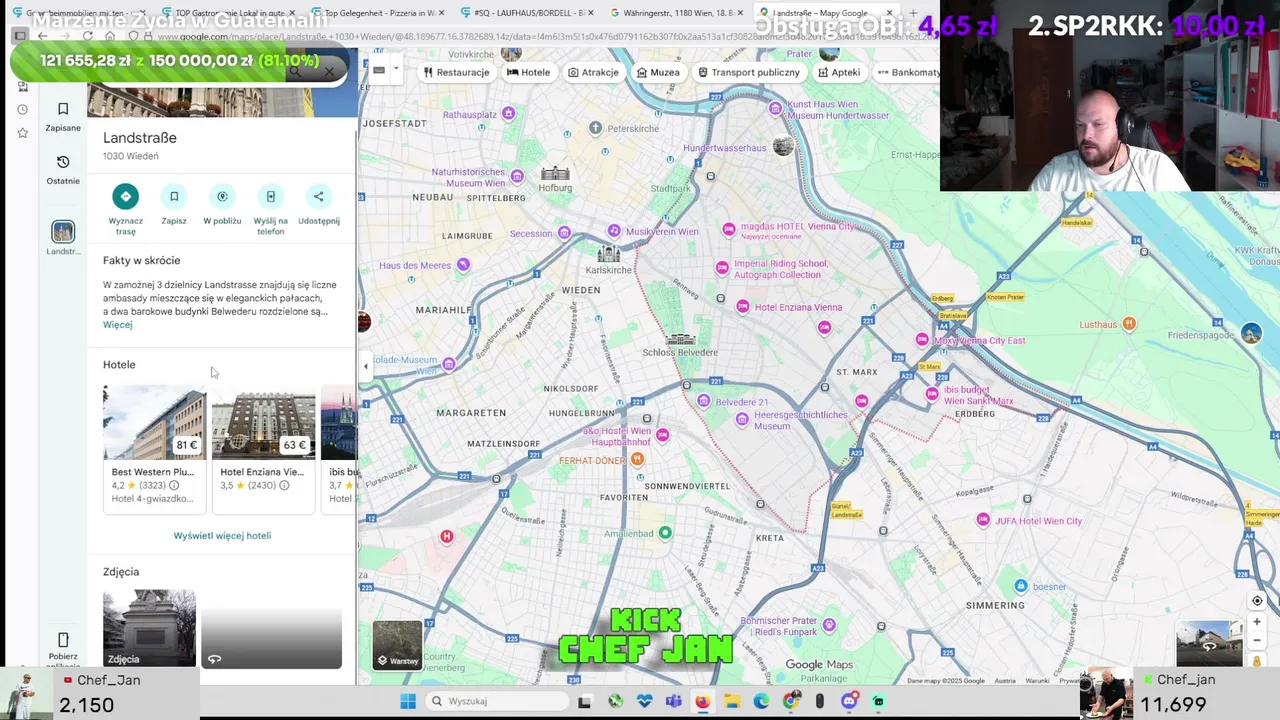This screenshot has width=1280, height=720.
Task: Toggle the Warstwy map layers button
Action: tap(397, 644)
